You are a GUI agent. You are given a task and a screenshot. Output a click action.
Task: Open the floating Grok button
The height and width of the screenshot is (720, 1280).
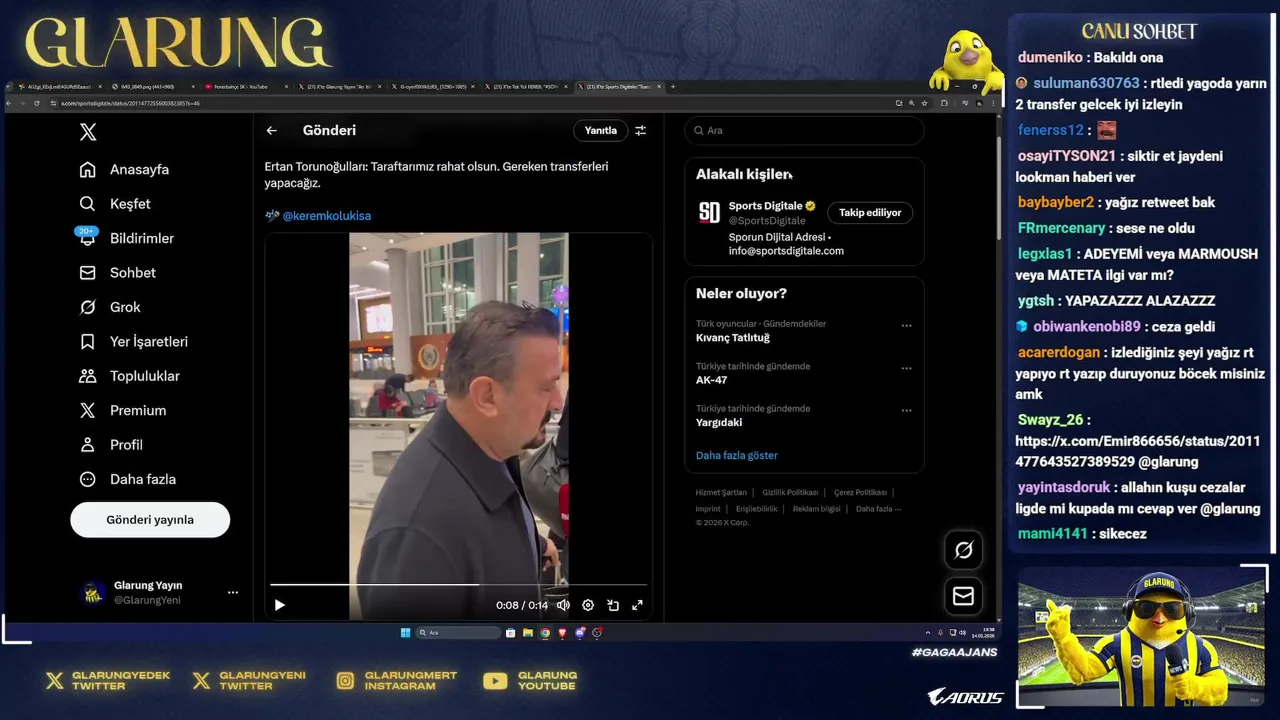[x=964, y=550]
